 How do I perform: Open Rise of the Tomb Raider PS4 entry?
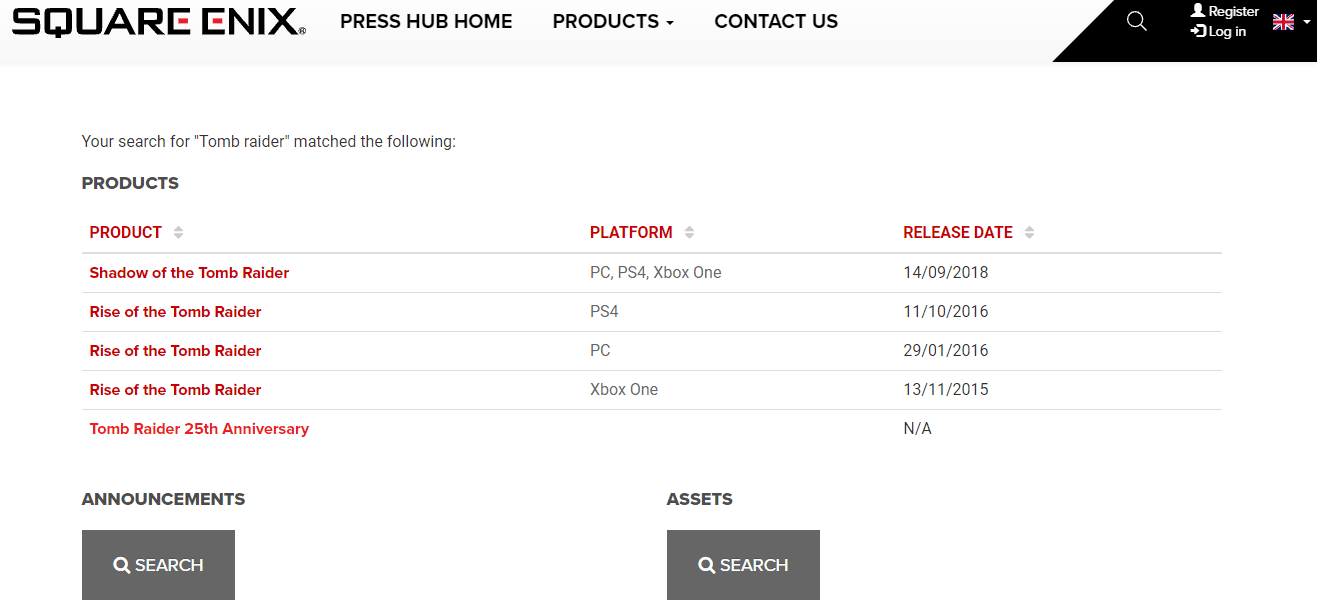click(175, 311)
